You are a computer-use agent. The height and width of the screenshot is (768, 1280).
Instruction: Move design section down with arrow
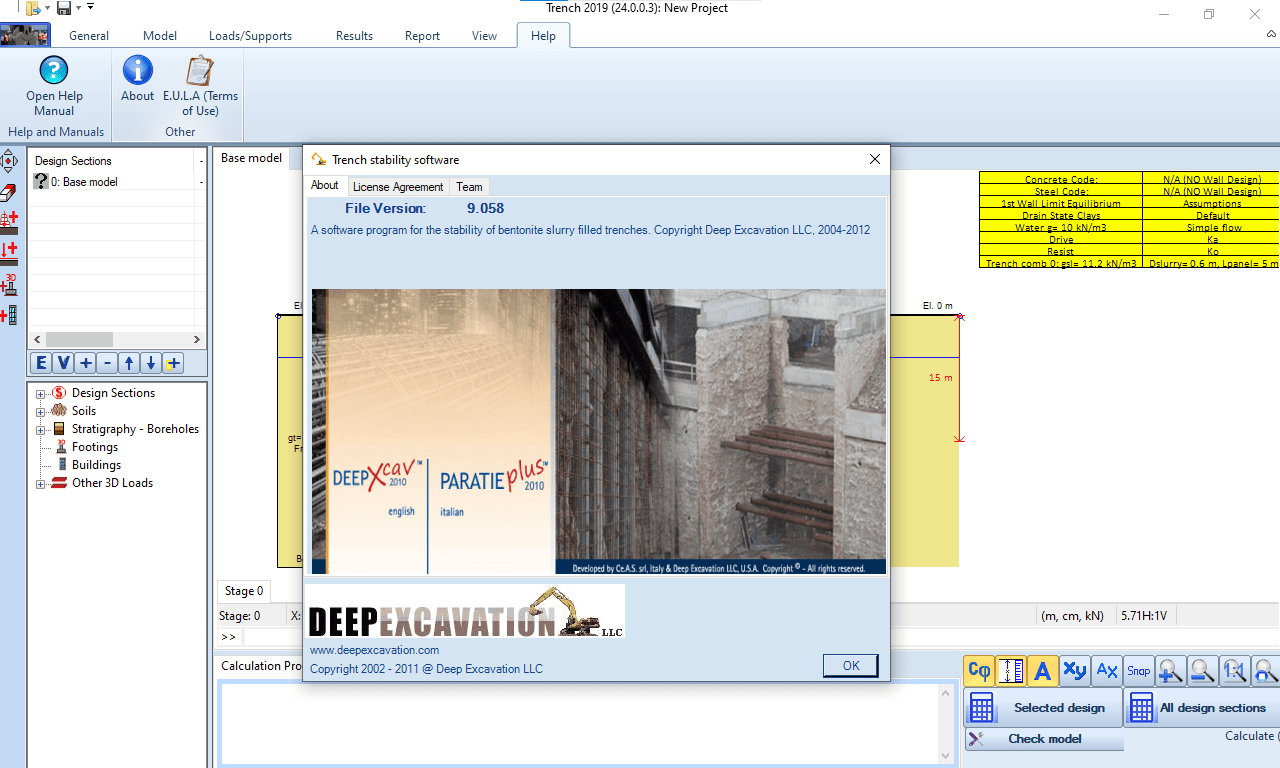151,363
